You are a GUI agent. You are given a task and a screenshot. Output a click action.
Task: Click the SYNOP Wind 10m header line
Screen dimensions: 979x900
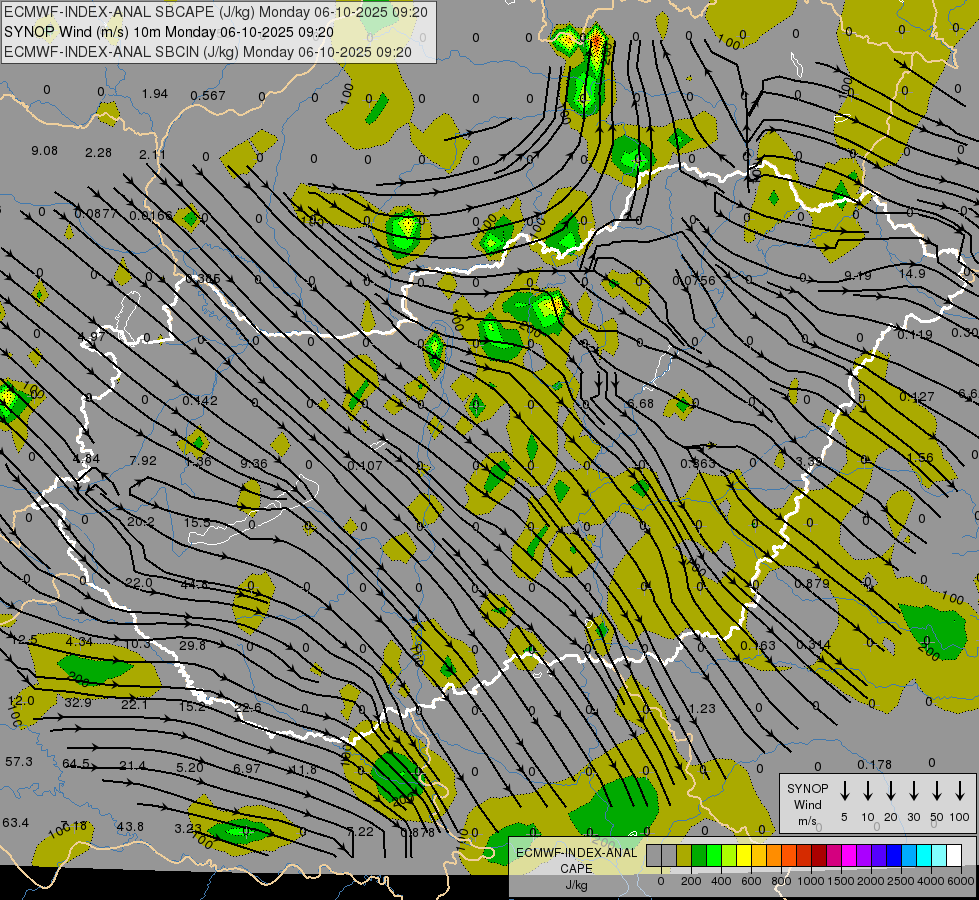[x=169, y=32]
